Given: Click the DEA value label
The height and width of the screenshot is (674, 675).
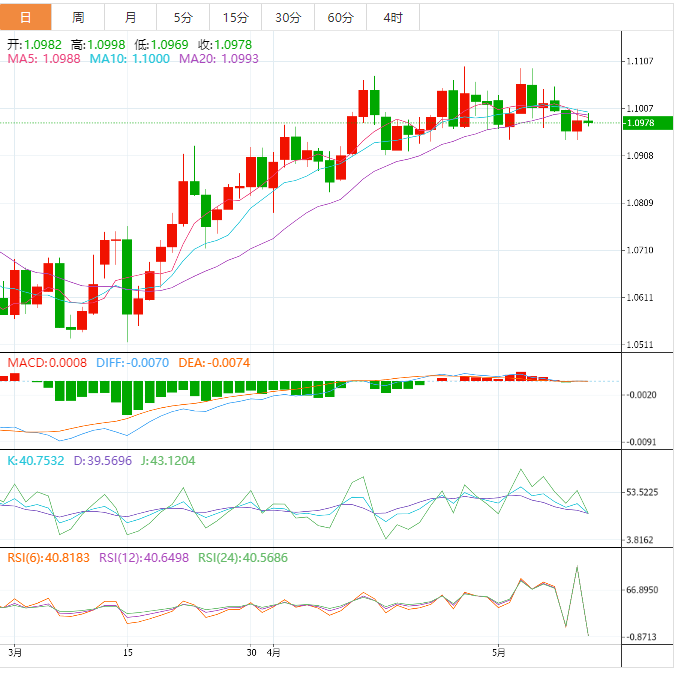Looking at the screenshot, I should [214, 362].
